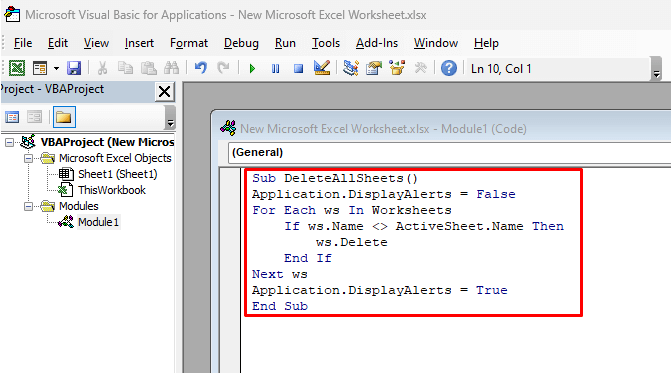The width and height of the screenshot is (671, 378).
Task: Open the Tools menu
Action: point(326,43)
